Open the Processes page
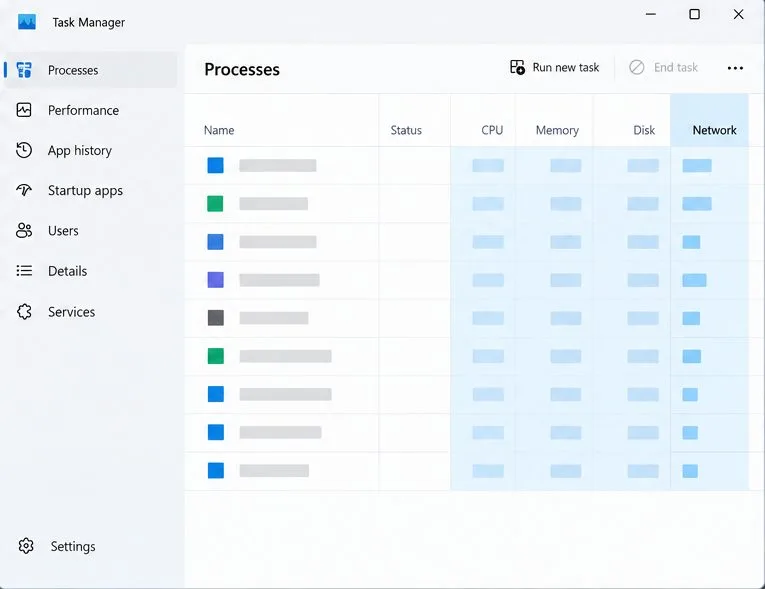This screenshot has width=765, height=589. 91,70
